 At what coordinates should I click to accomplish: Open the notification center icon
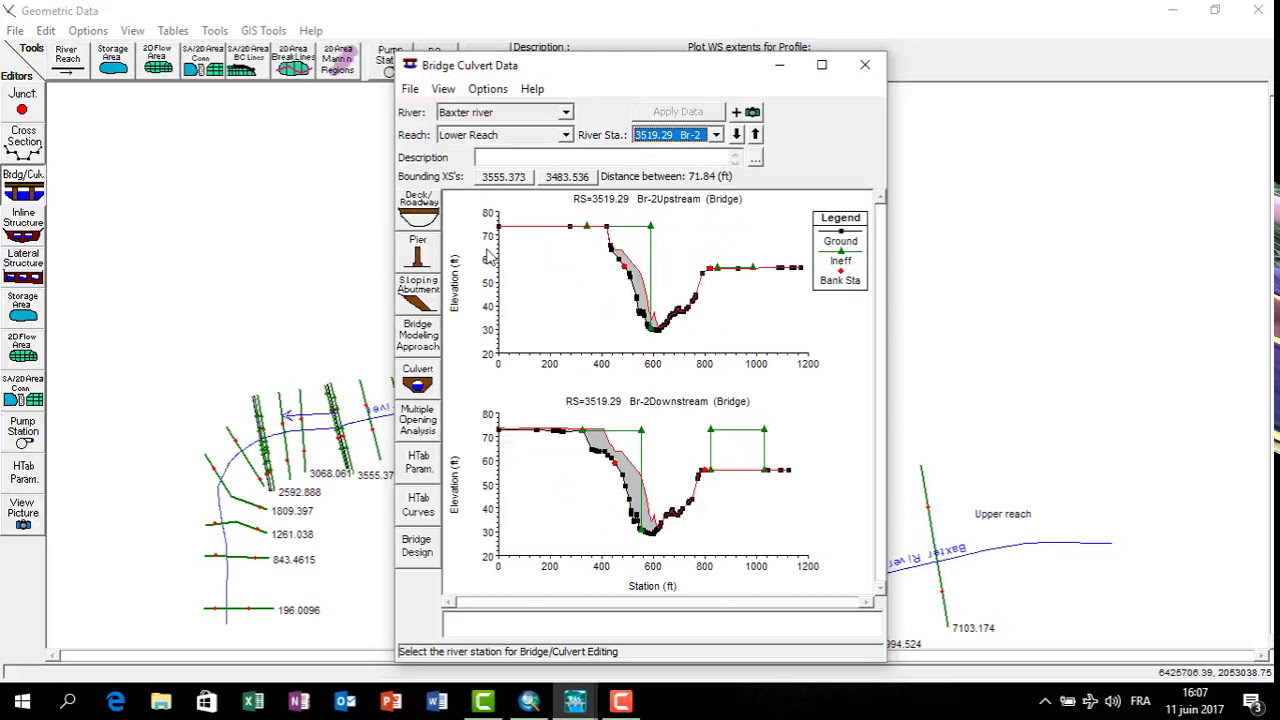click(1252, 701)
